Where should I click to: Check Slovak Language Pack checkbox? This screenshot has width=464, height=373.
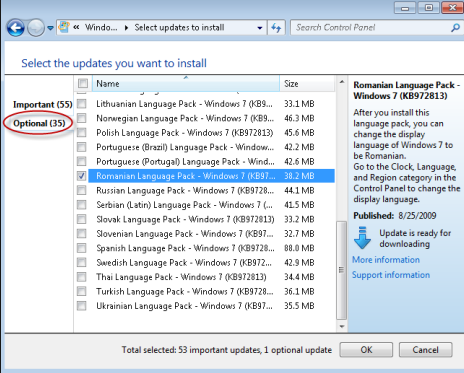click(x=81, y=219)
